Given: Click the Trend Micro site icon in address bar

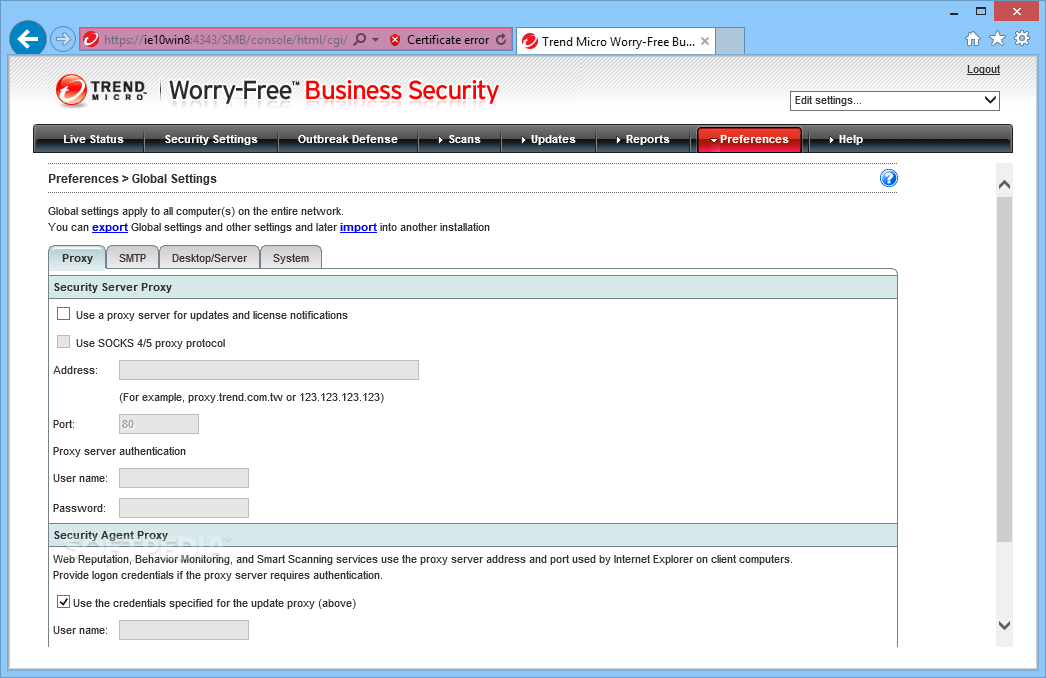Looking at the screenshot, I should point(91,39).
